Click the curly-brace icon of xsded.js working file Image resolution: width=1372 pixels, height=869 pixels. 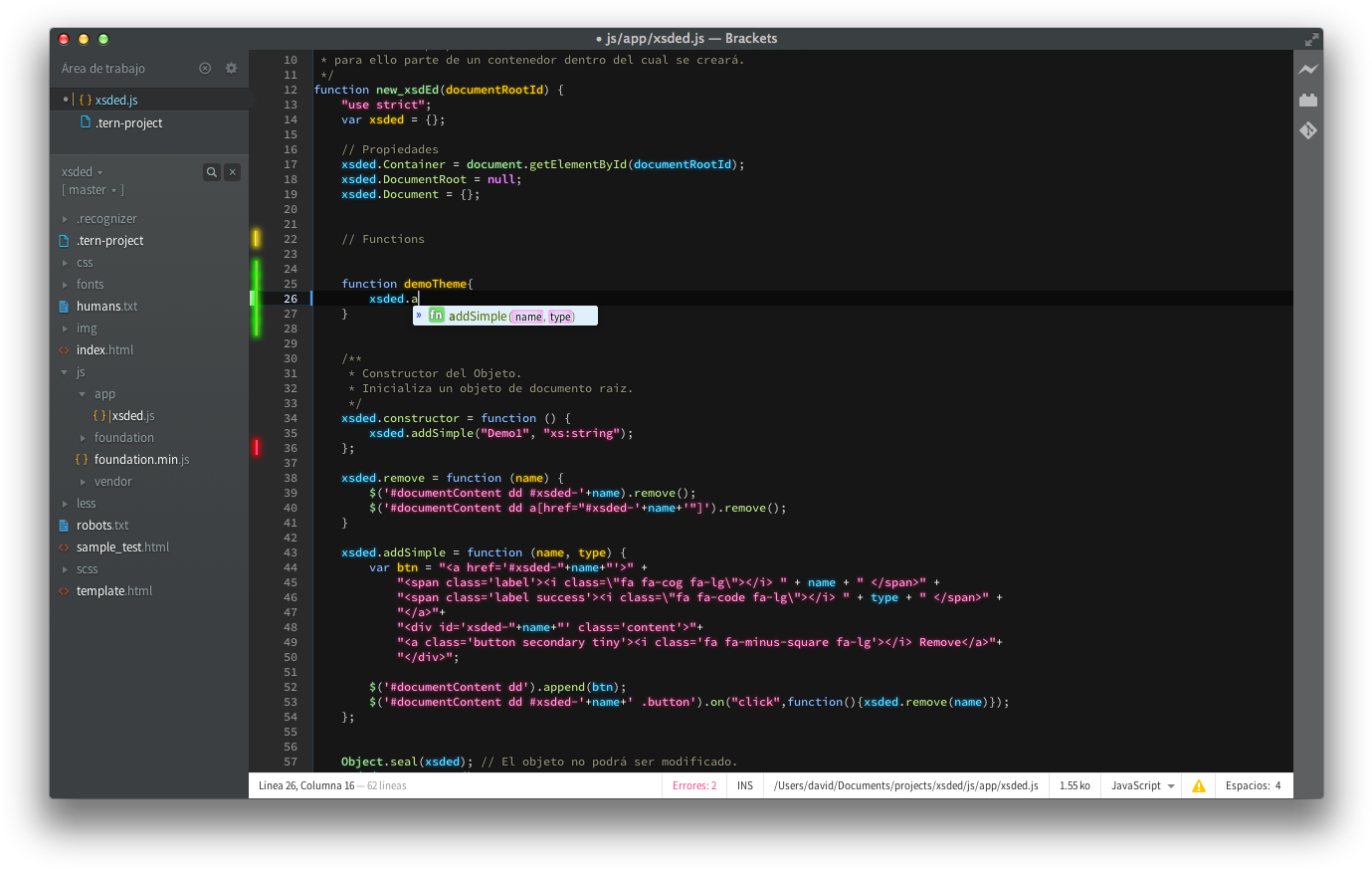point(86,101)
